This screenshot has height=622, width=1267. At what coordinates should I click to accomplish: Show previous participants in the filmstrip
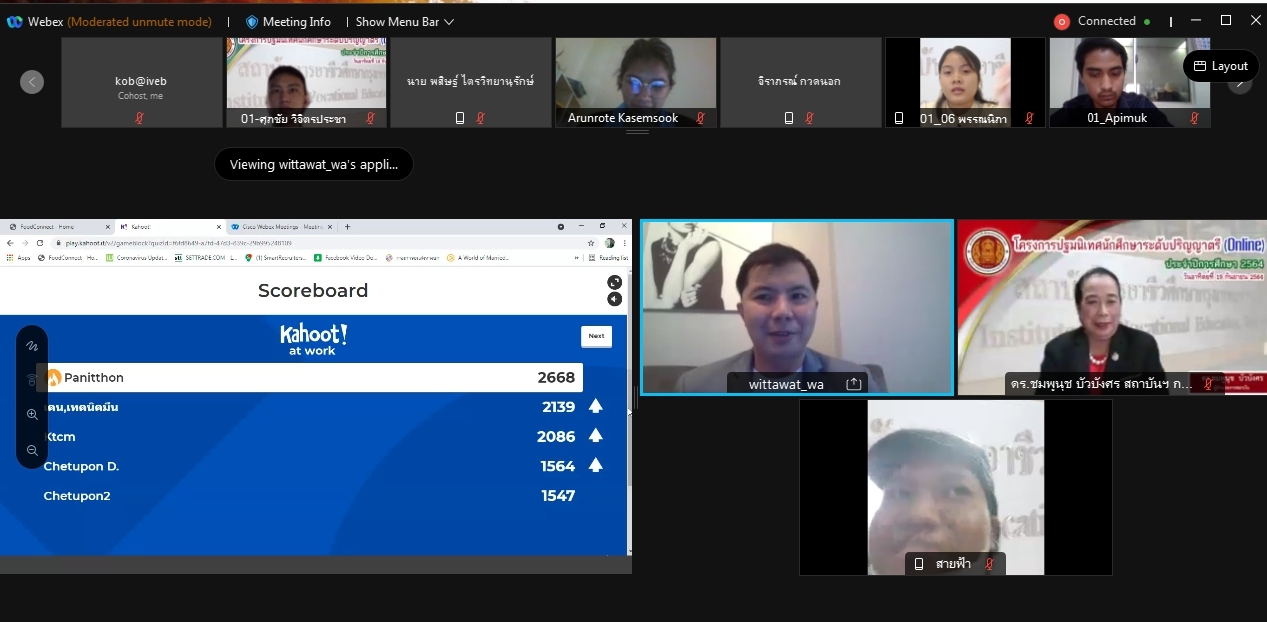coord(32,82)
